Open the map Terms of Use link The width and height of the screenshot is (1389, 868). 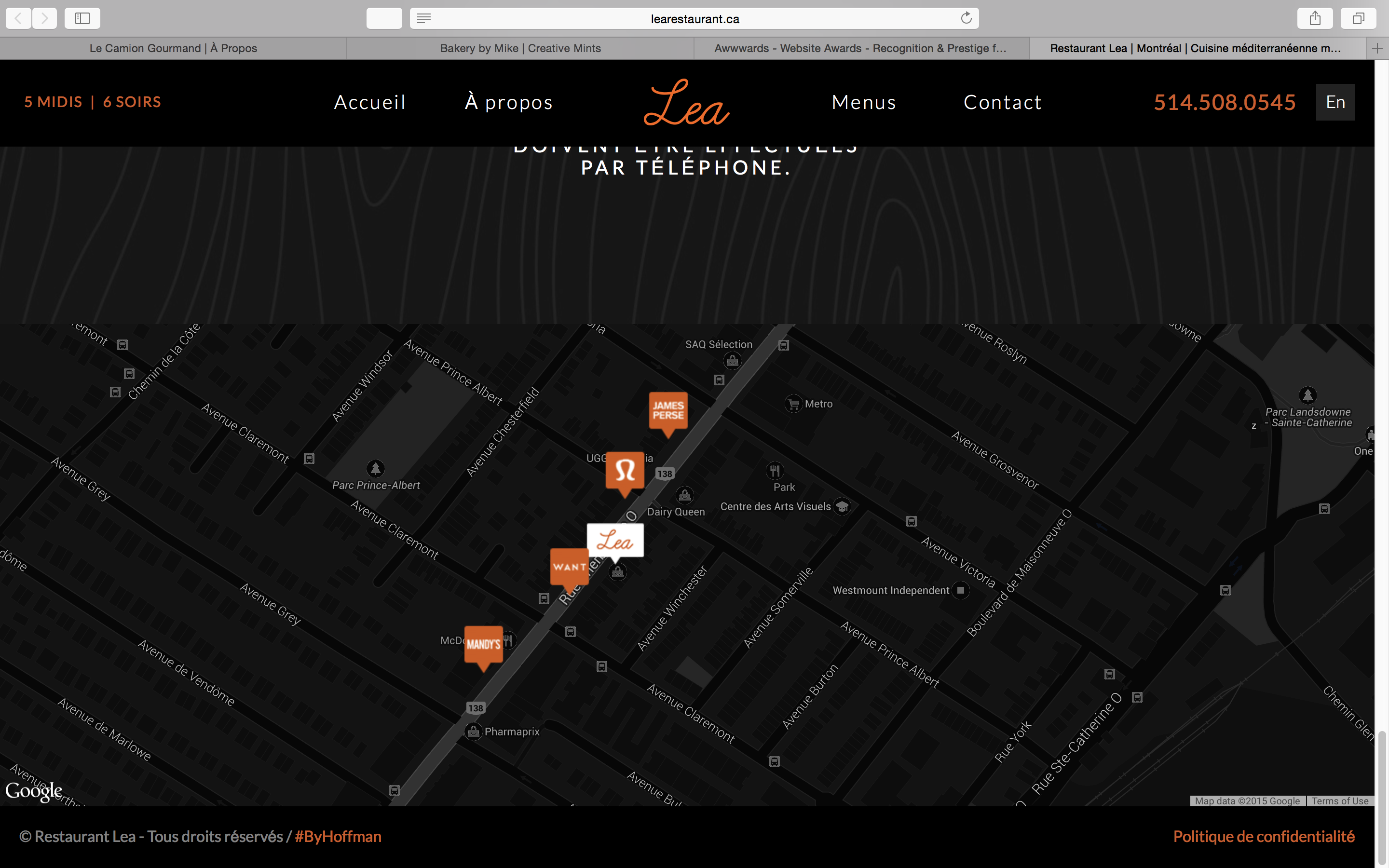click(1340, 801)
